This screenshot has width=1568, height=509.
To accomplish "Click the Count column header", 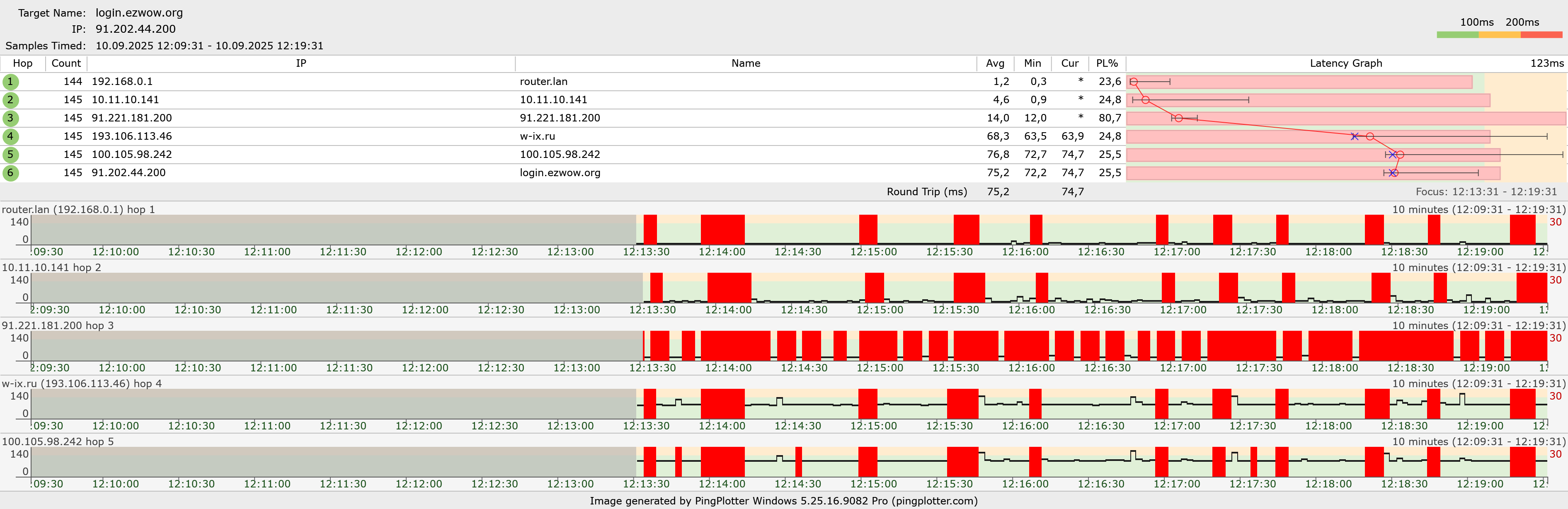I will coord(66,63).
